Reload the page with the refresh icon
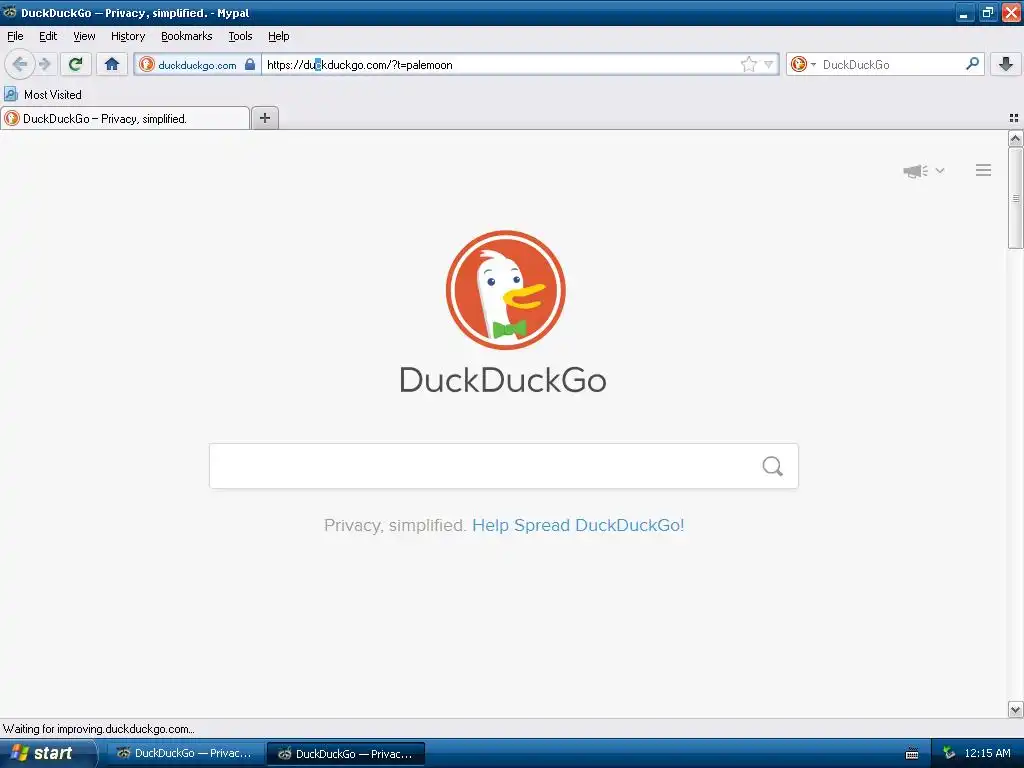The width and height of the screenshot is (1024, 768). coord(76,64)
